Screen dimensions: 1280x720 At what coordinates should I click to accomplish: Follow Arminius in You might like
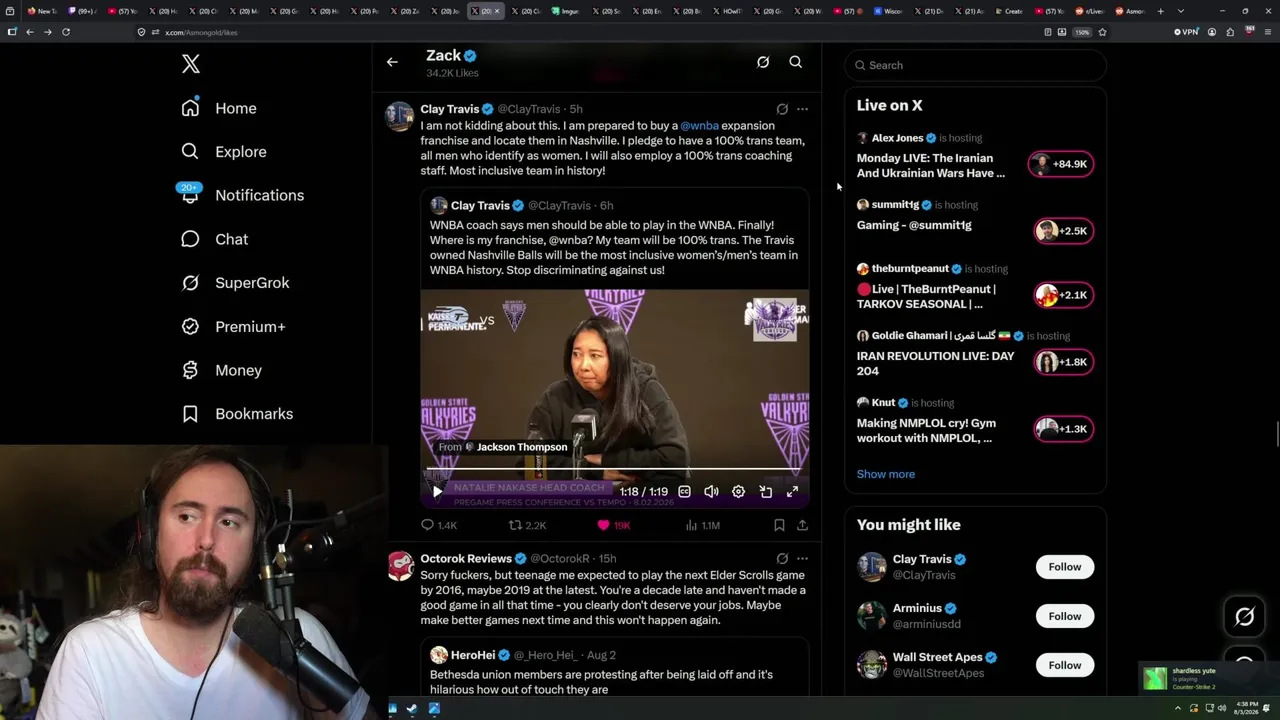[1064, 616]
